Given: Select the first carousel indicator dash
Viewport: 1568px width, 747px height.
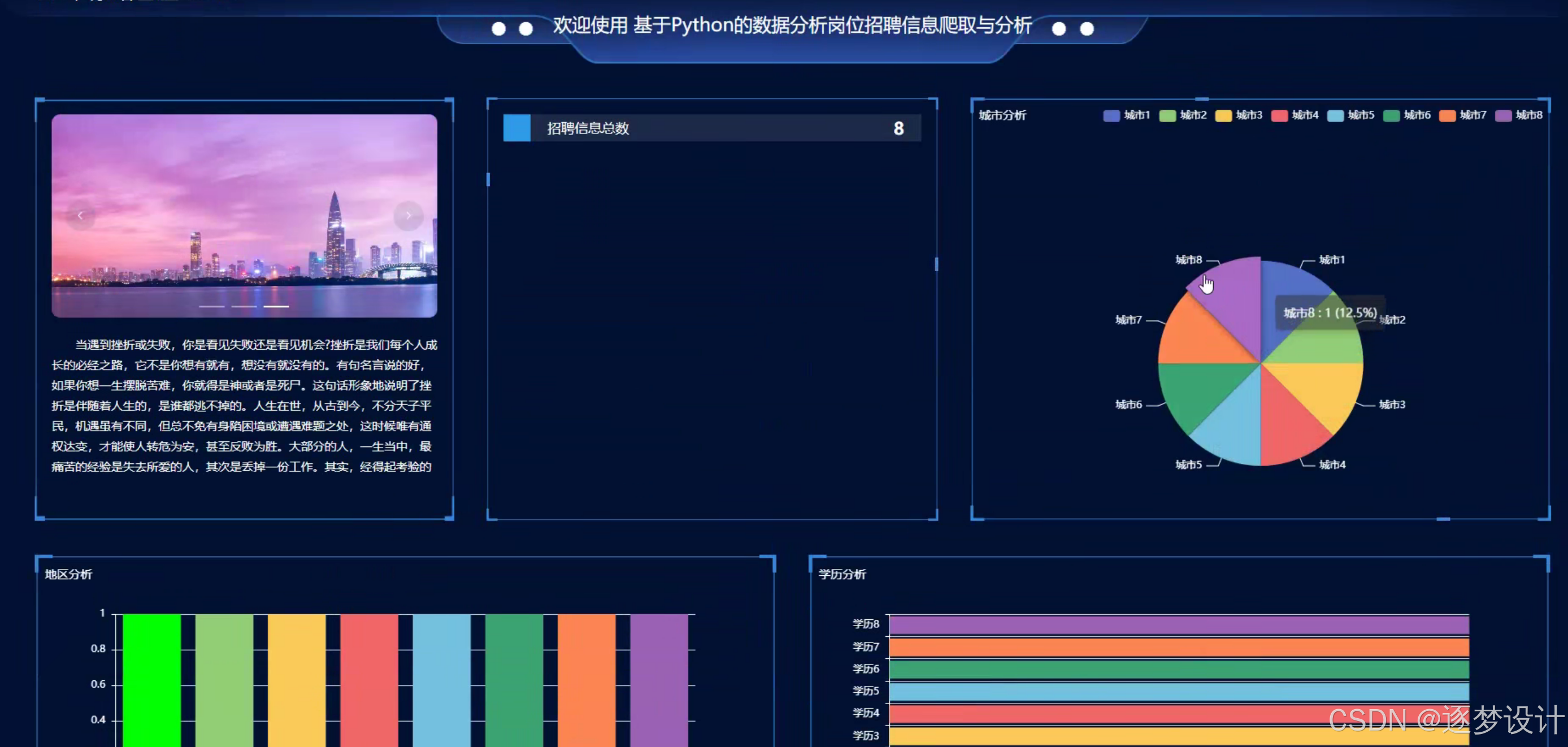Looking at the screenshot, I should 212,306.
